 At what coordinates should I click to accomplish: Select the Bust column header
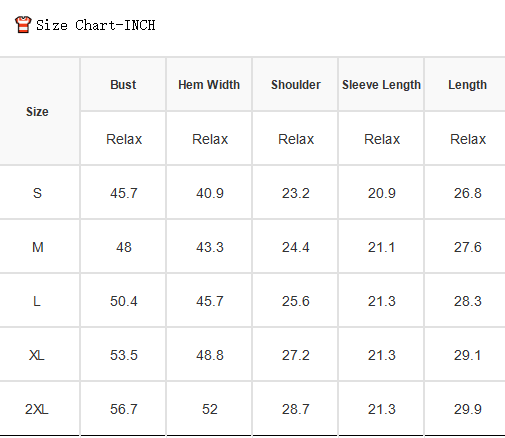click(123, 85)
